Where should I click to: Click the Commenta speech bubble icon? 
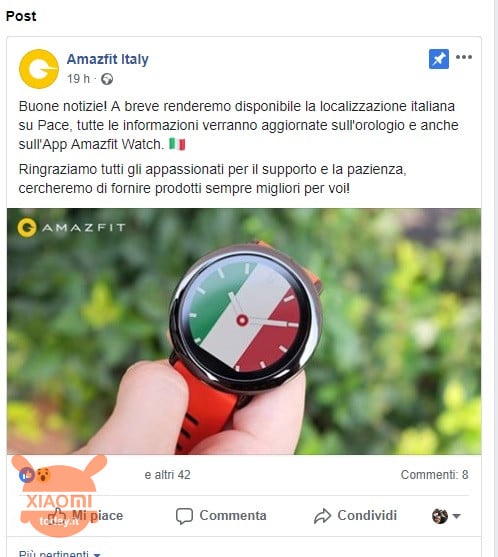tap(184, 516)
